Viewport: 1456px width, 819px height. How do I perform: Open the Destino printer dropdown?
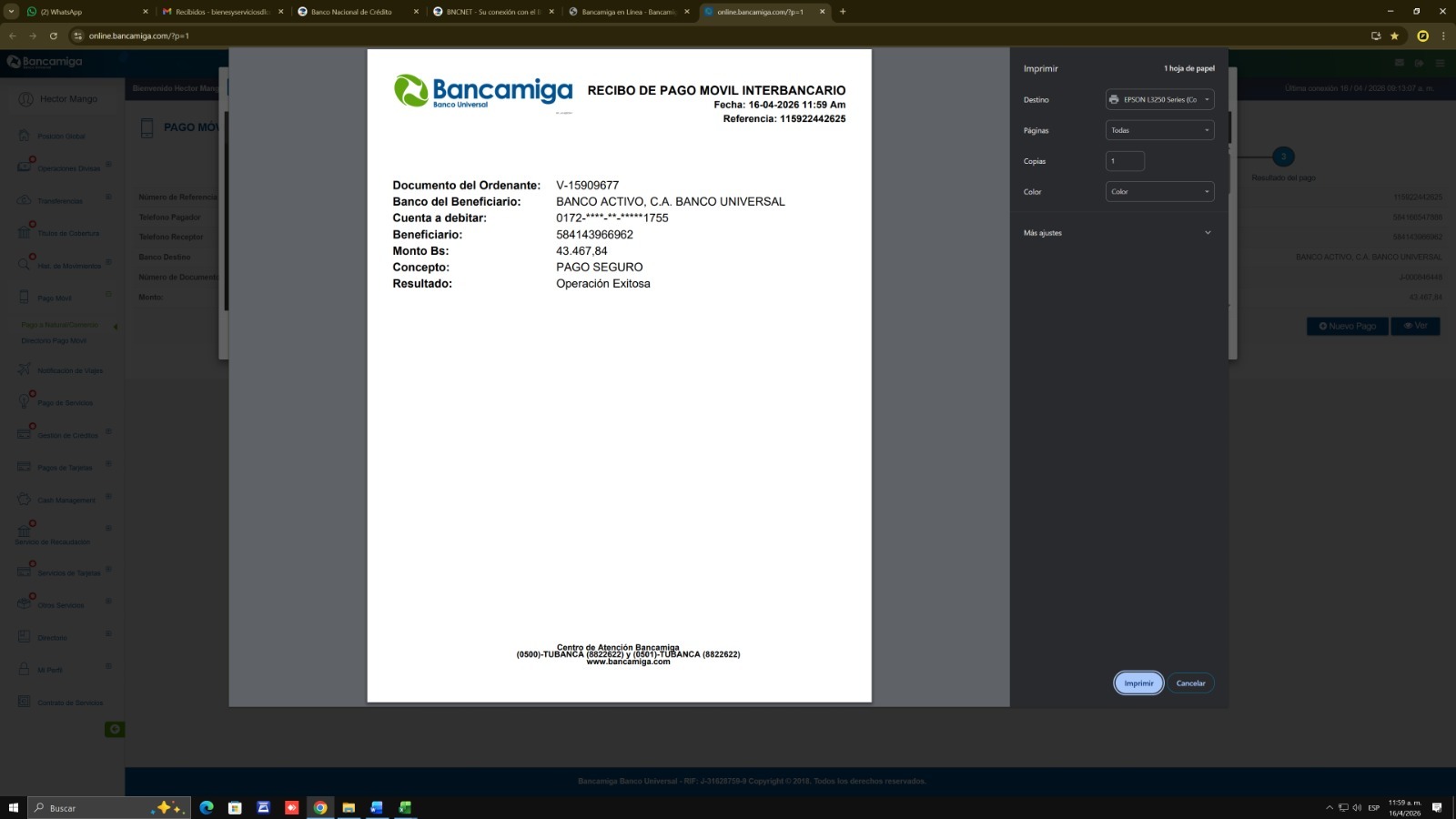click(x=1159, y=99)
